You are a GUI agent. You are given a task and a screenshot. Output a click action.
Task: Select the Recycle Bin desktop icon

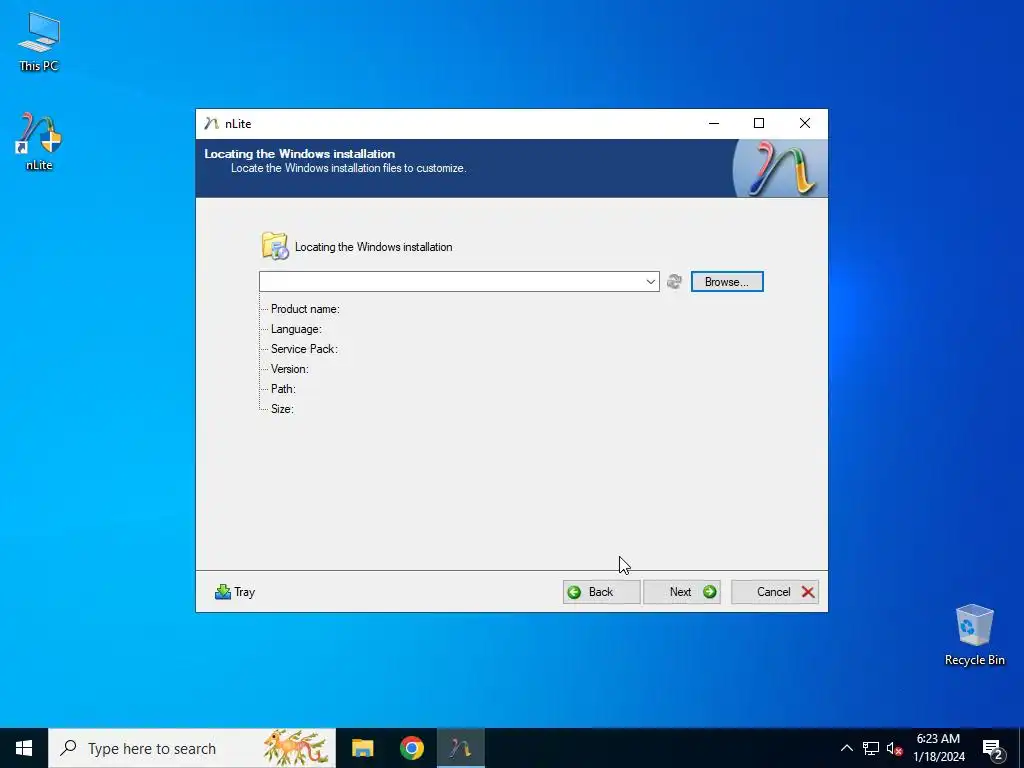[974, 635]
